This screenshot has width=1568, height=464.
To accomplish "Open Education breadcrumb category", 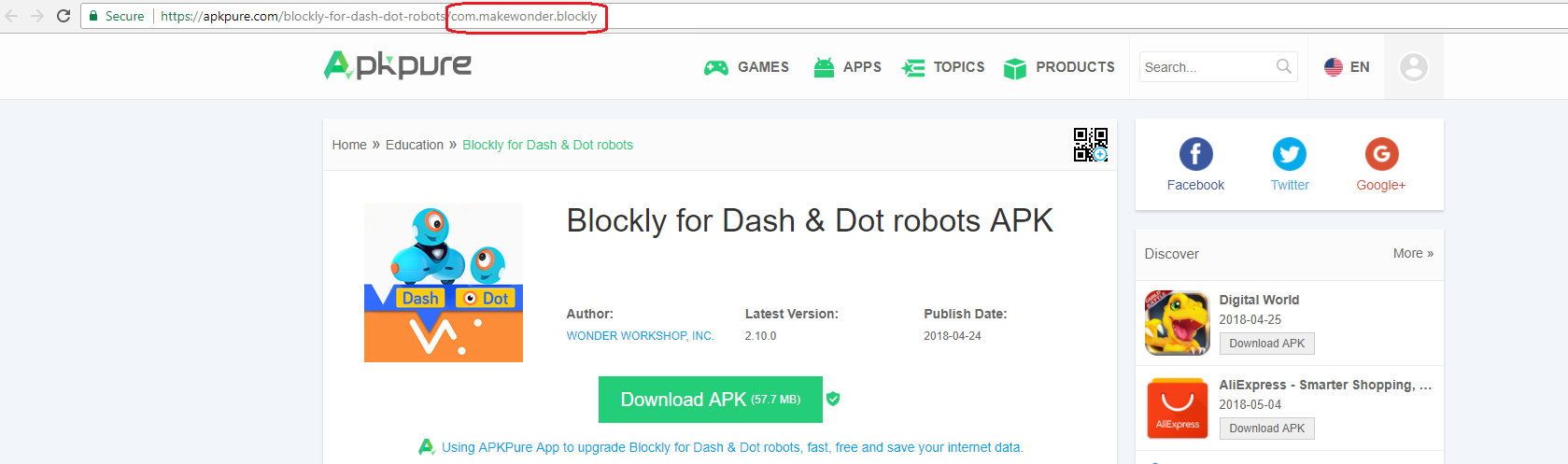I will pos(415,145).
